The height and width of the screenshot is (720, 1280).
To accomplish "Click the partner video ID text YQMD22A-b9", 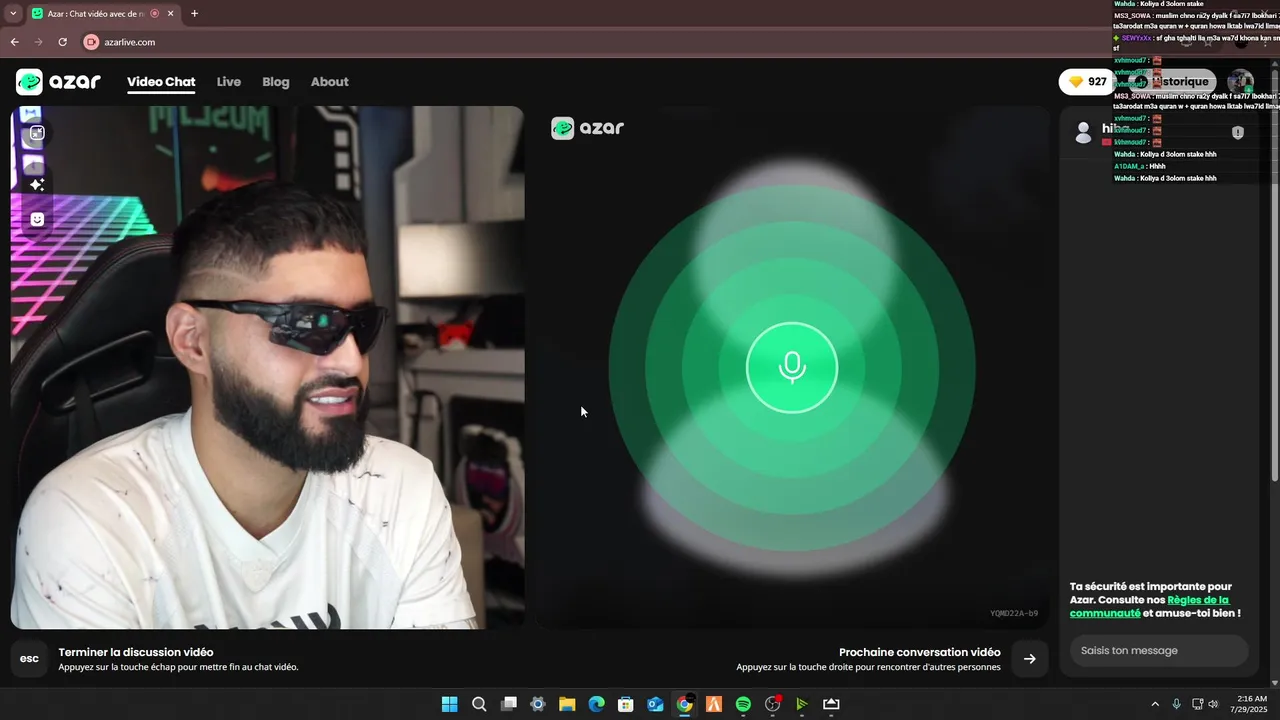I will [1014, 613].
